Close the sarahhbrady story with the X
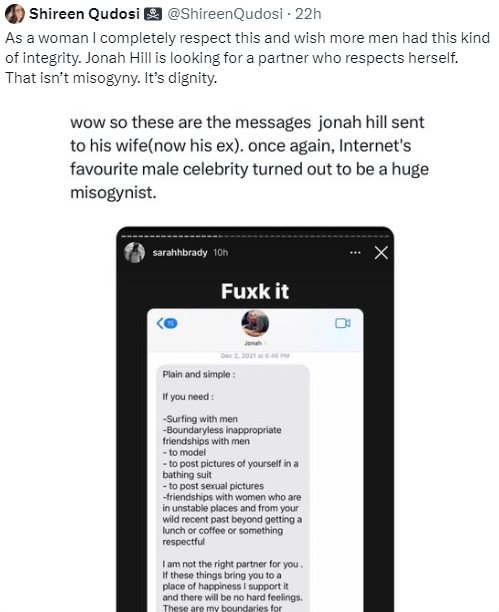This screenshot has width=499, height=612. pos(381,253)
